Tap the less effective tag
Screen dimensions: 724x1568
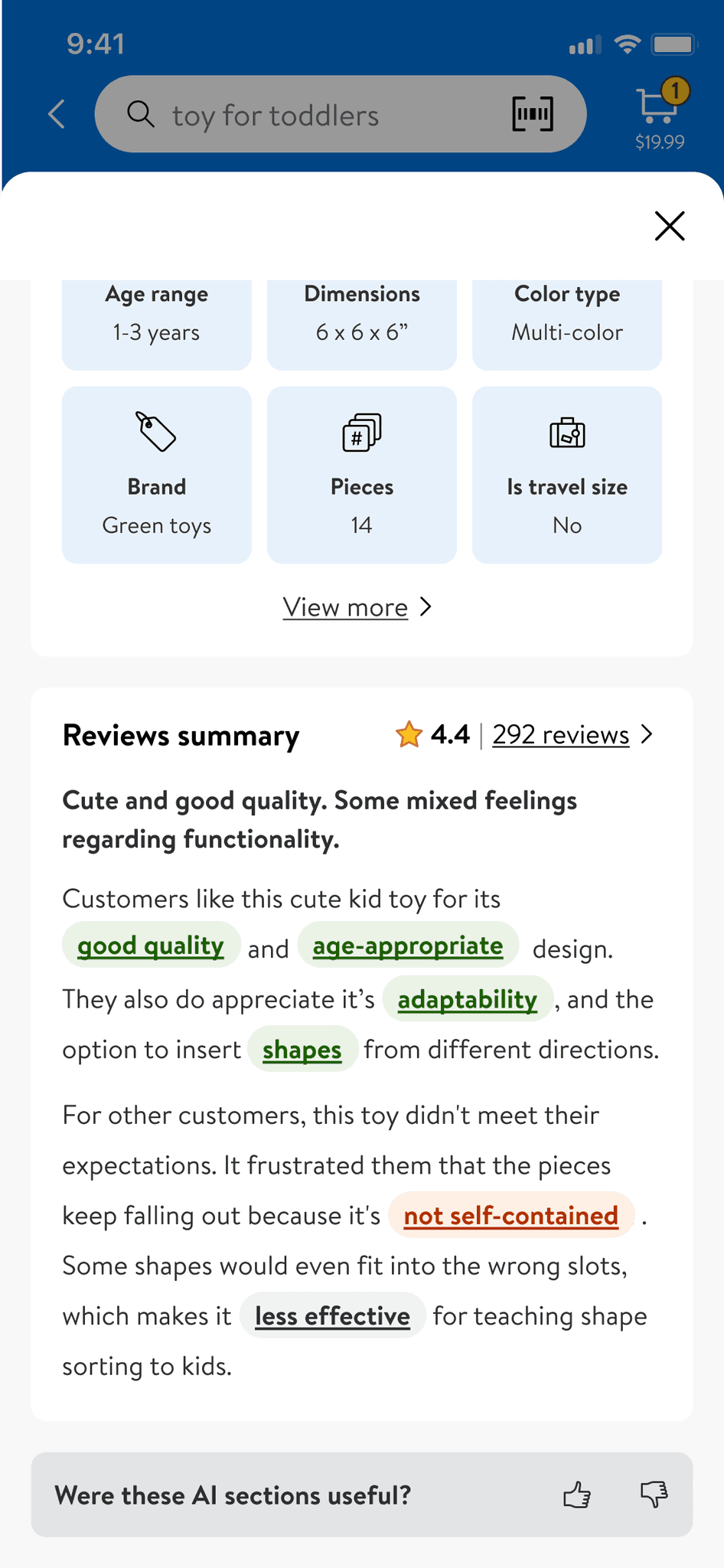(332, 1315)
